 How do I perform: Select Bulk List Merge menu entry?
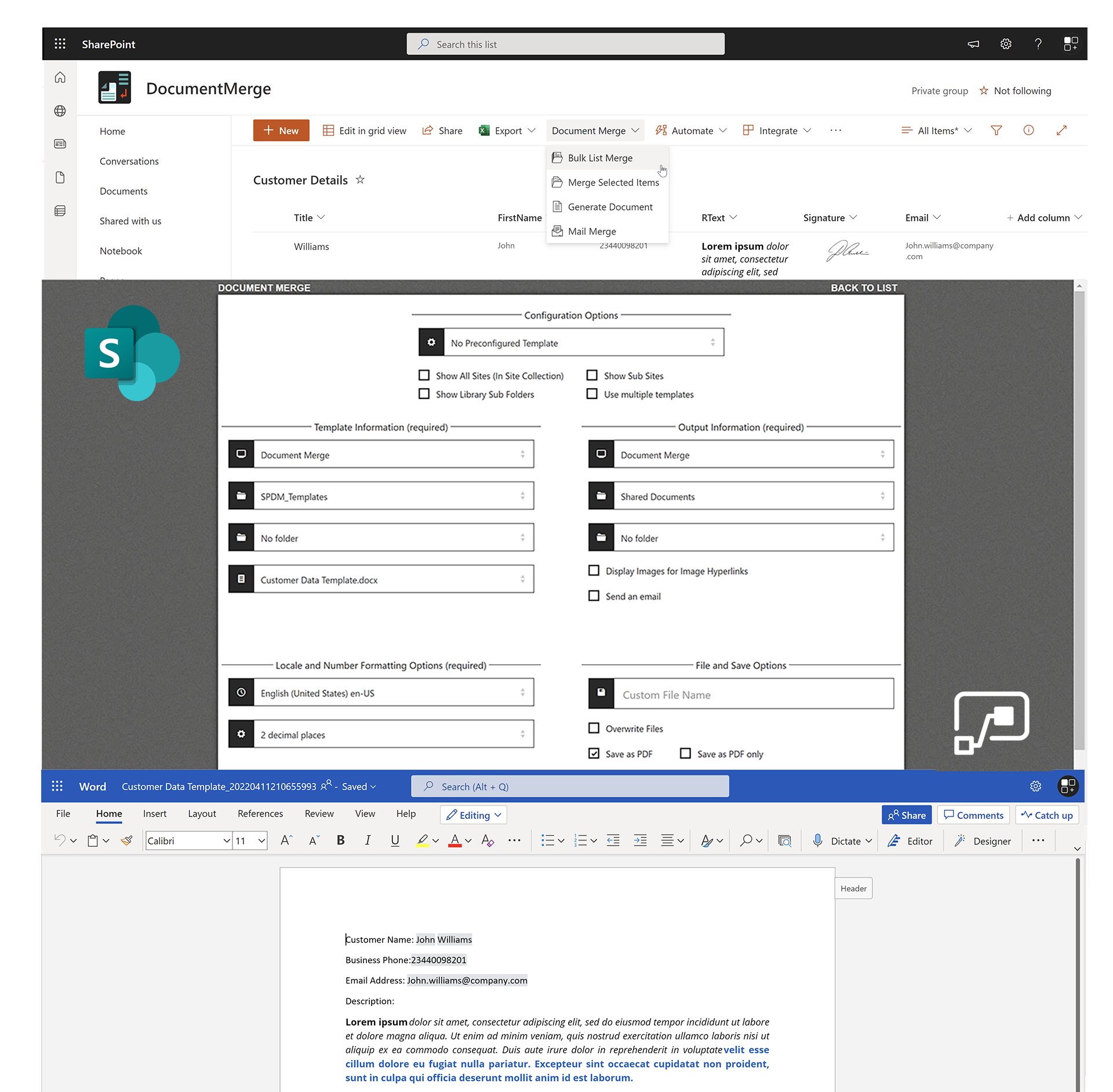coord(600,158)
